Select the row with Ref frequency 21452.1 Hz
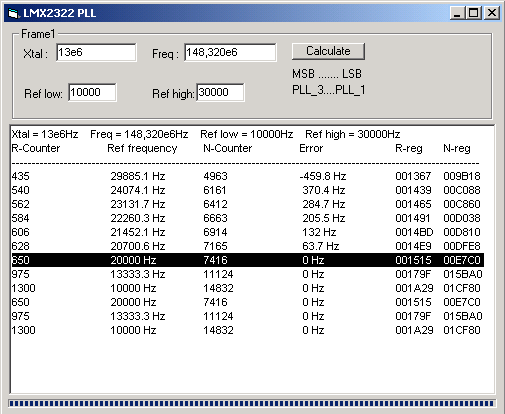The image size is (505, 414). click(247, 232)
